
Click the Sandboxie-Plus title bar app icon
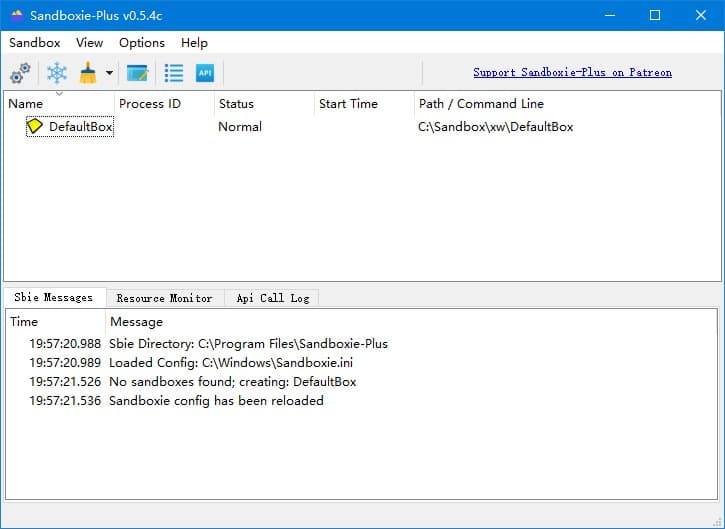16,15
